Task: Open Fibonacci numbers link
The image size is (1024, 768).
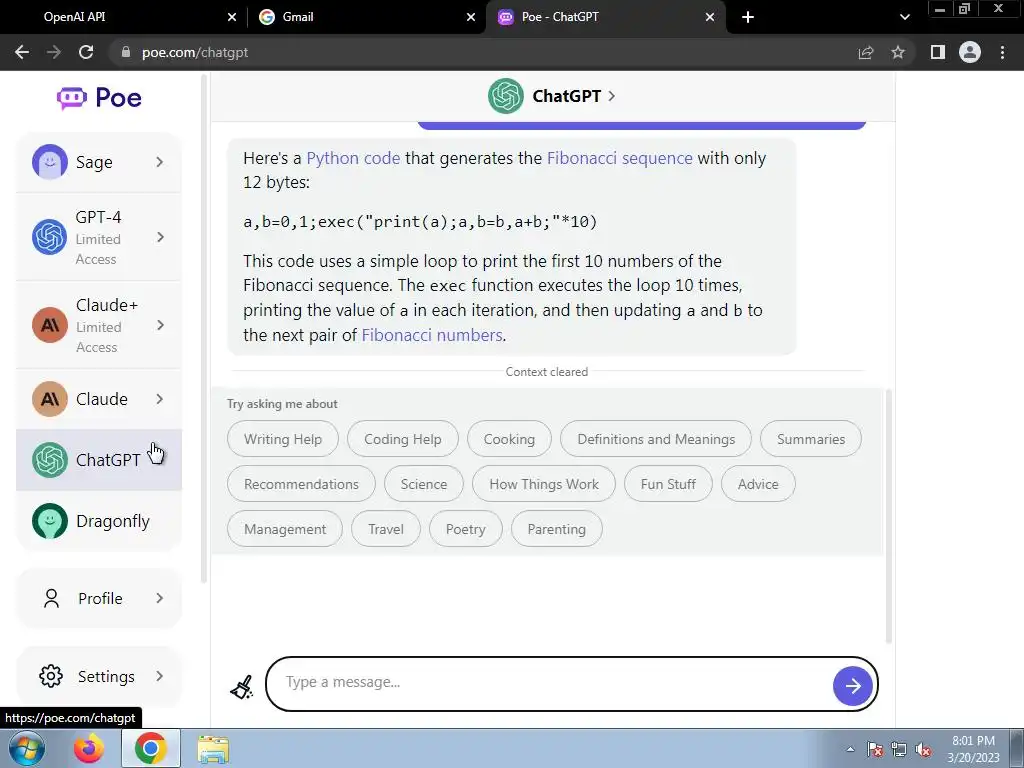Action: [432, 335]
